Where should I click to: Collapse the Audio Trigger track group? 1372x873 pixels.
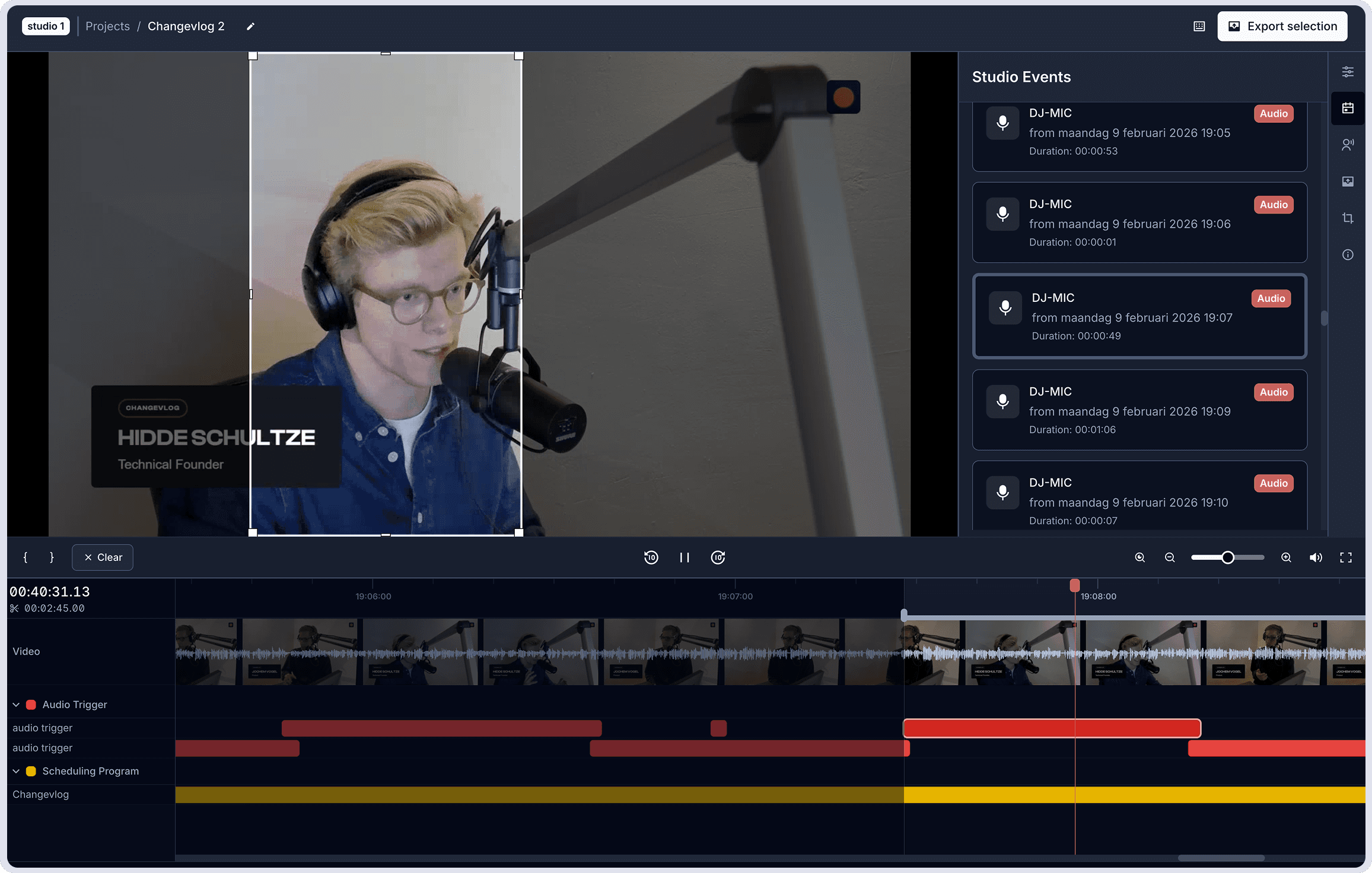[17, 705]
